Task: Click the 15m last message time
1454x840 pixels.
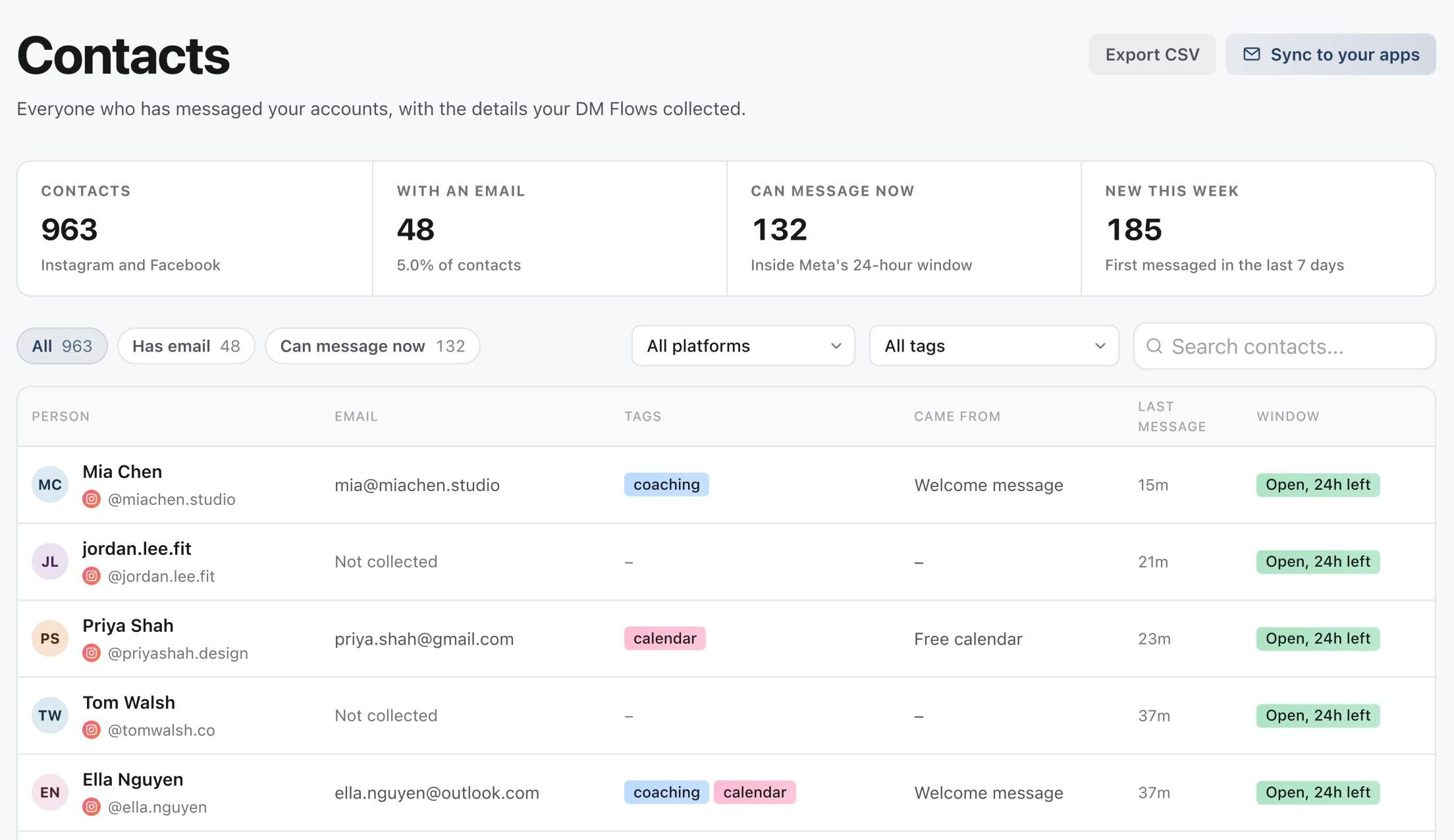Action: pos(1153,485)
